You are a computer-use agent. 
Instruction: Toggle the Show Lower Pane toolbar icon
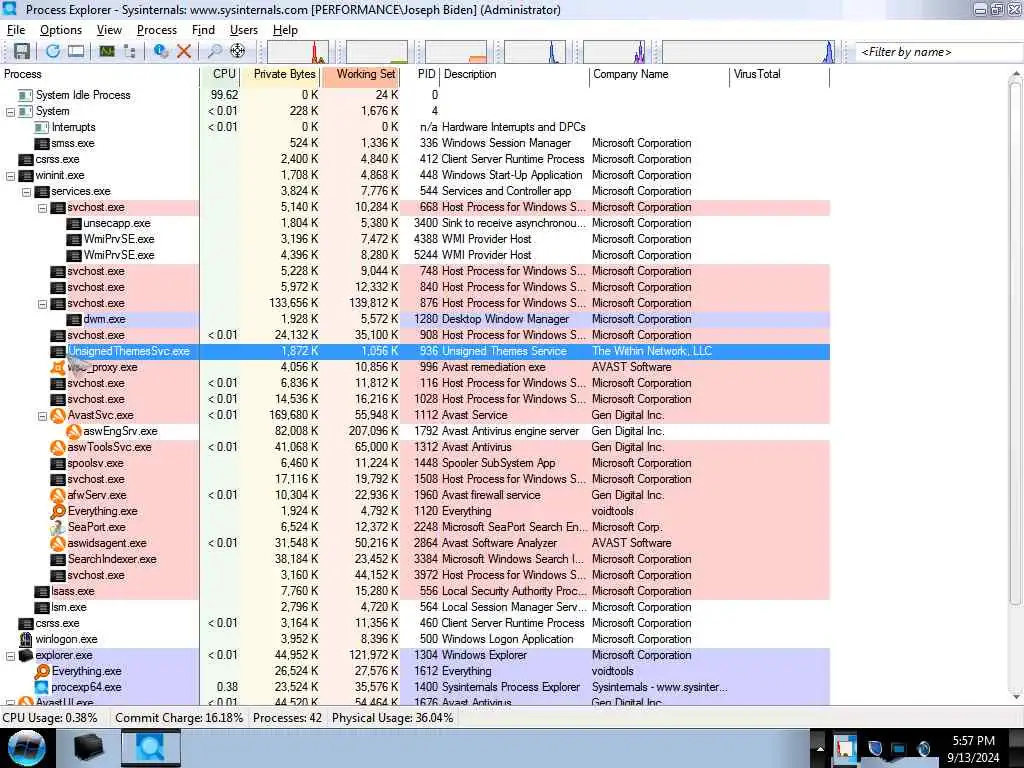(x=76, y=51)
